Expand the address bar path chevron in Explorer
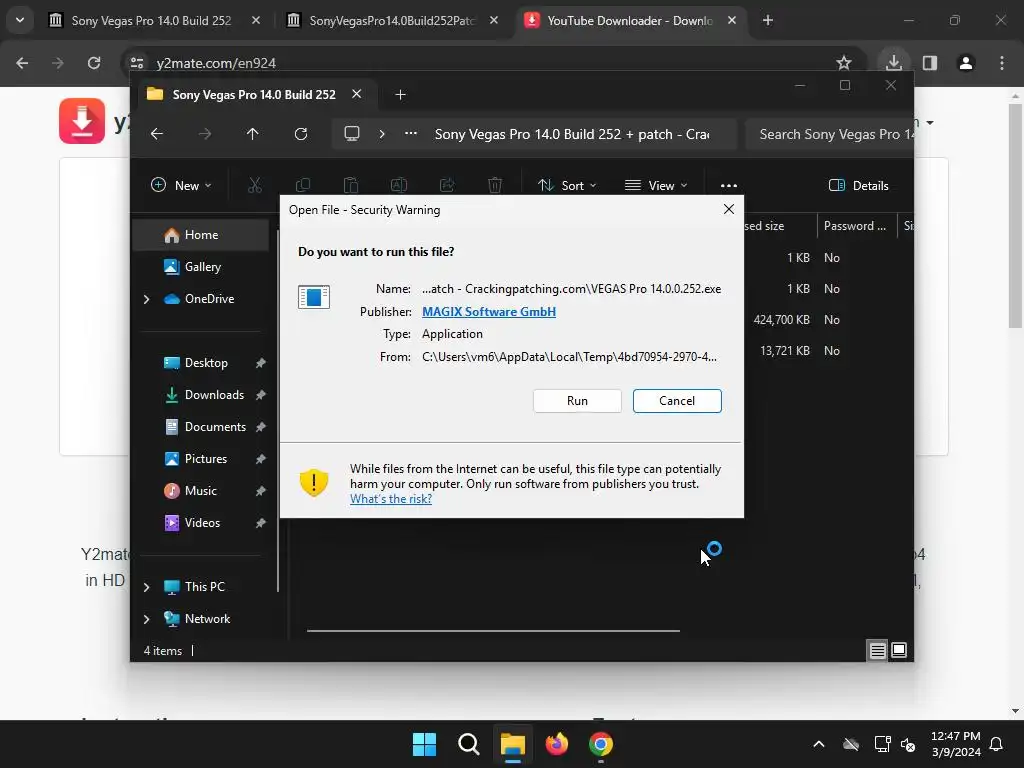 (x=382, y=134)
